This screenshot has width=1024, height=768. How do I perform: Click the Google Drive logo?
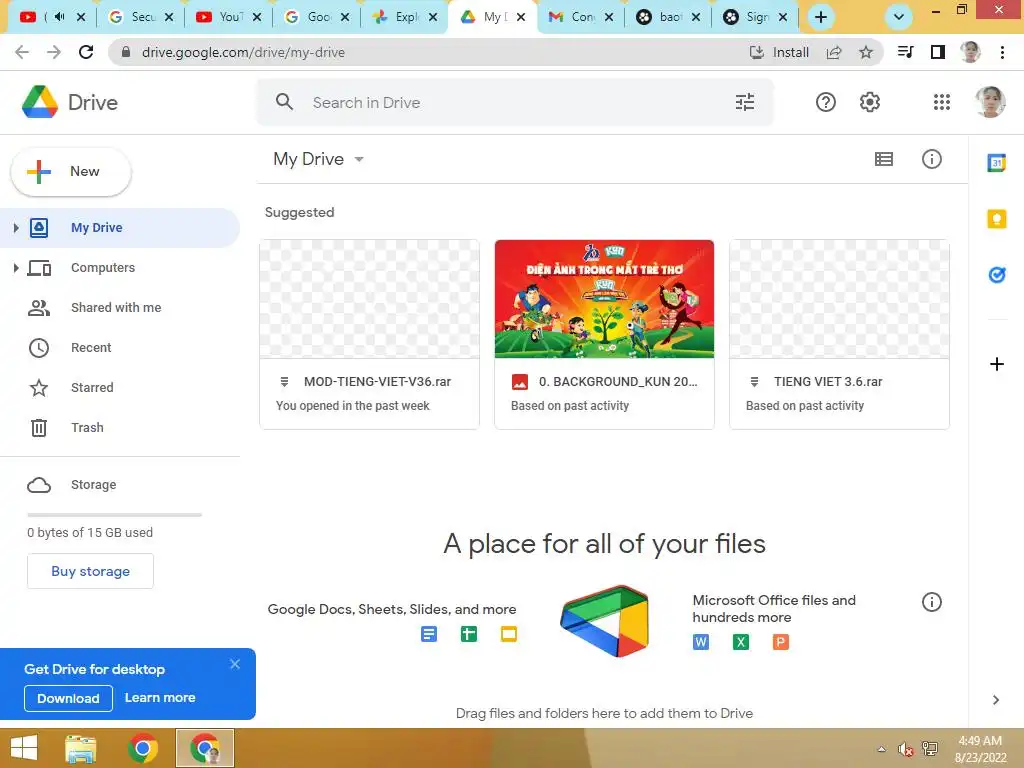(x=40, y=102)
